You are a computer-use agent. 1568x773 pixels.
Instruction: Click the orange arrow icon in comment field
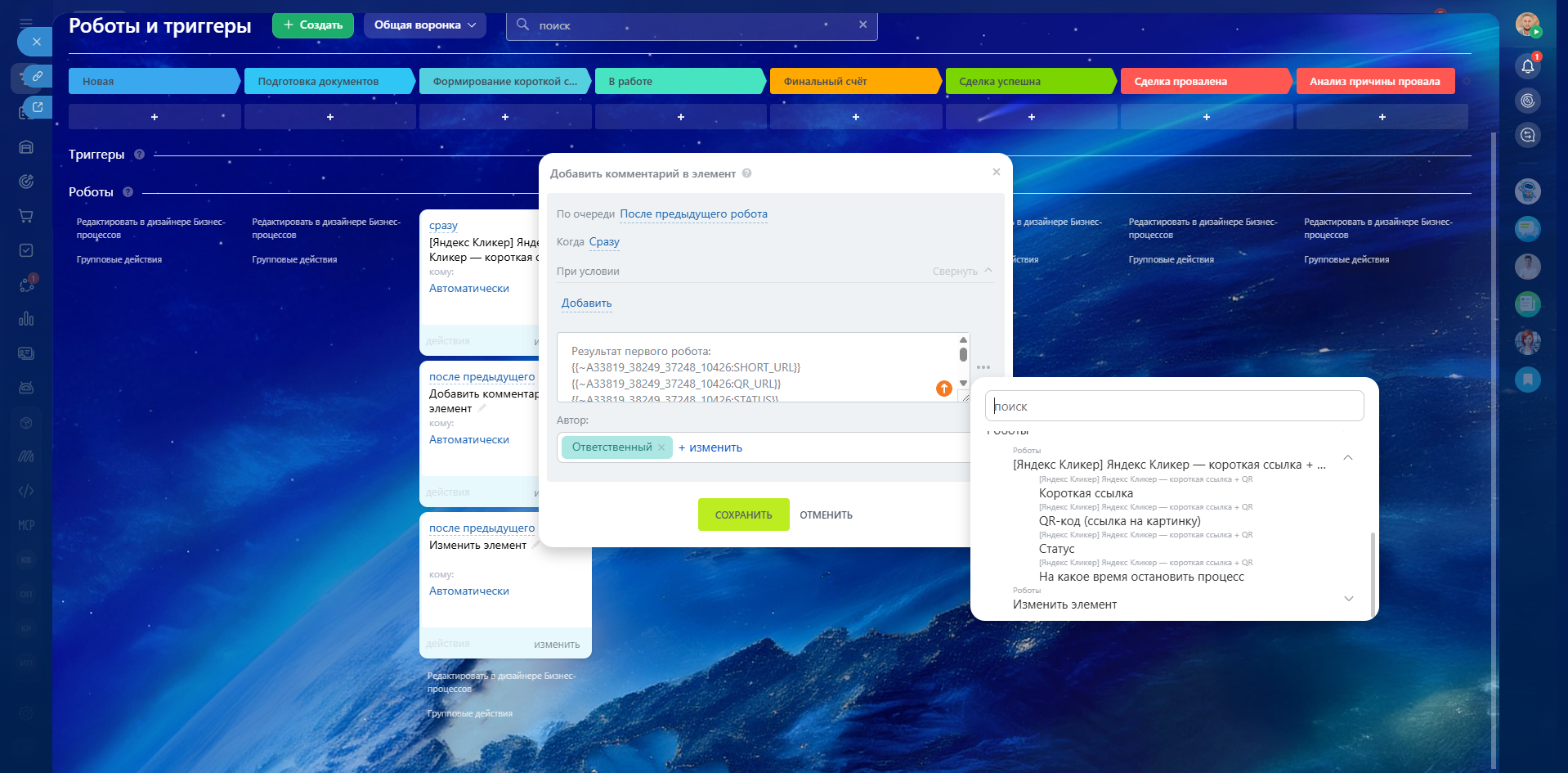944,389
